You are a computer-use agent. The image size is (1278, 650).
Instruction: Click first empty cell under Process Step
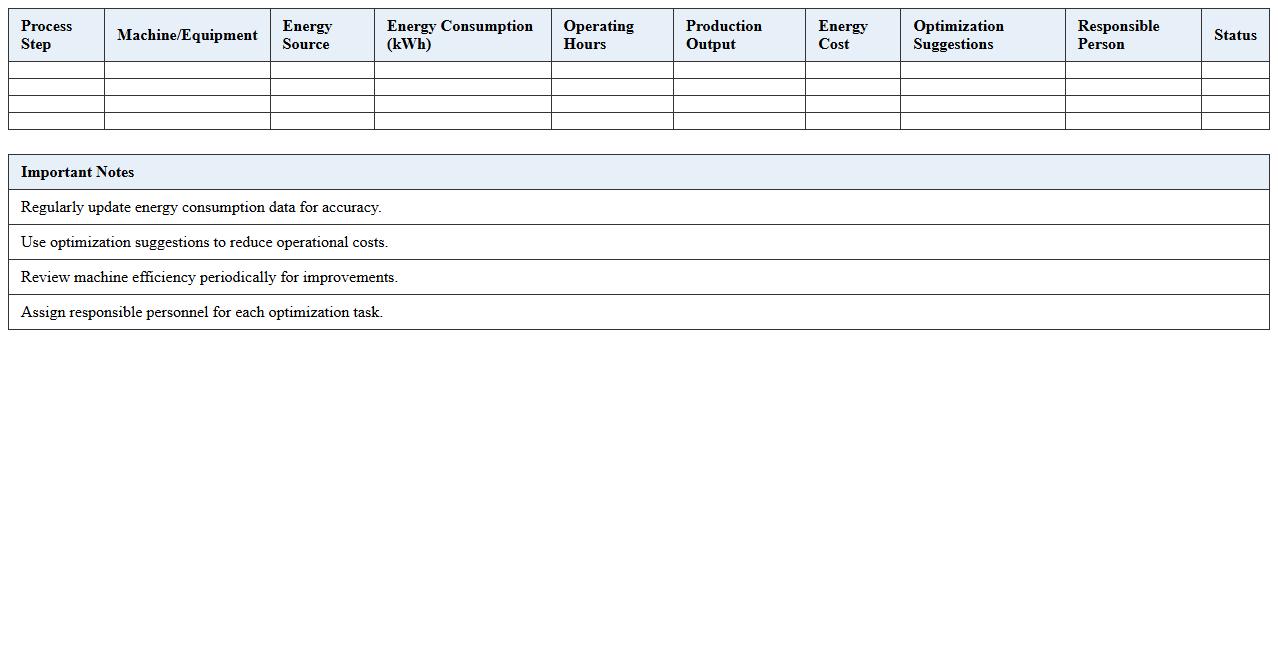point(56,70)
